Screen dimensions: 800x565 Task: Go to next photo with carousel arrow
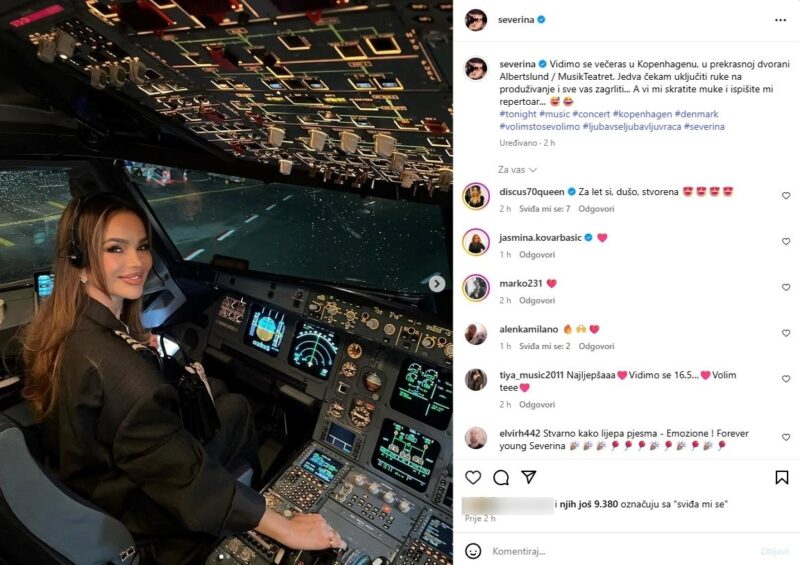pos(437,284)
